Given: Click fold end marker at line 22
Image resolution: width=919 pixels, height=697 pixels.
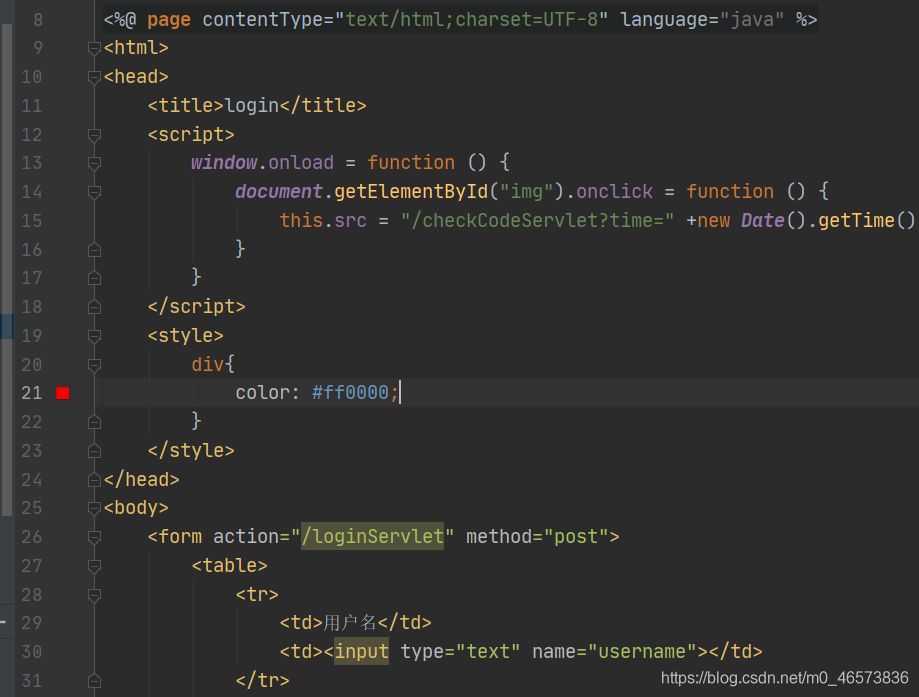Looking at the screenshot, I should (94, 422).
